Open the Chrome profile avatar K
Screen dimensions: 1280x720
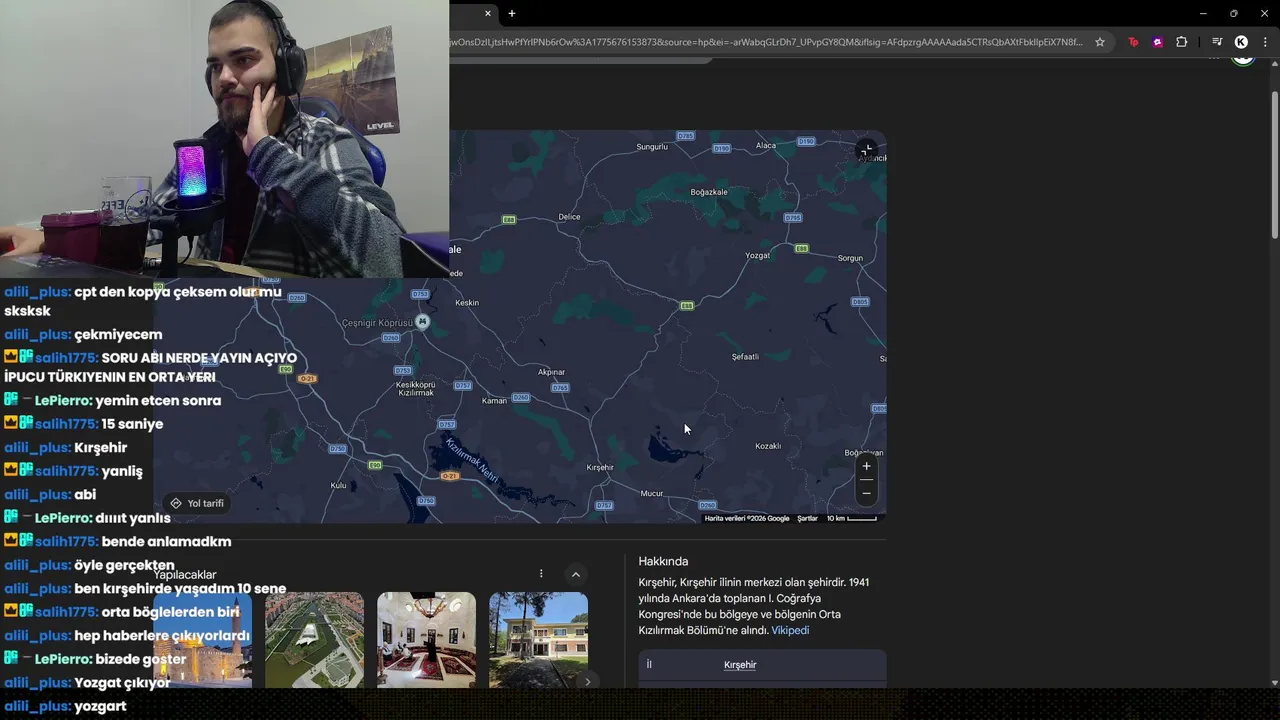[x=1241, y=42]
